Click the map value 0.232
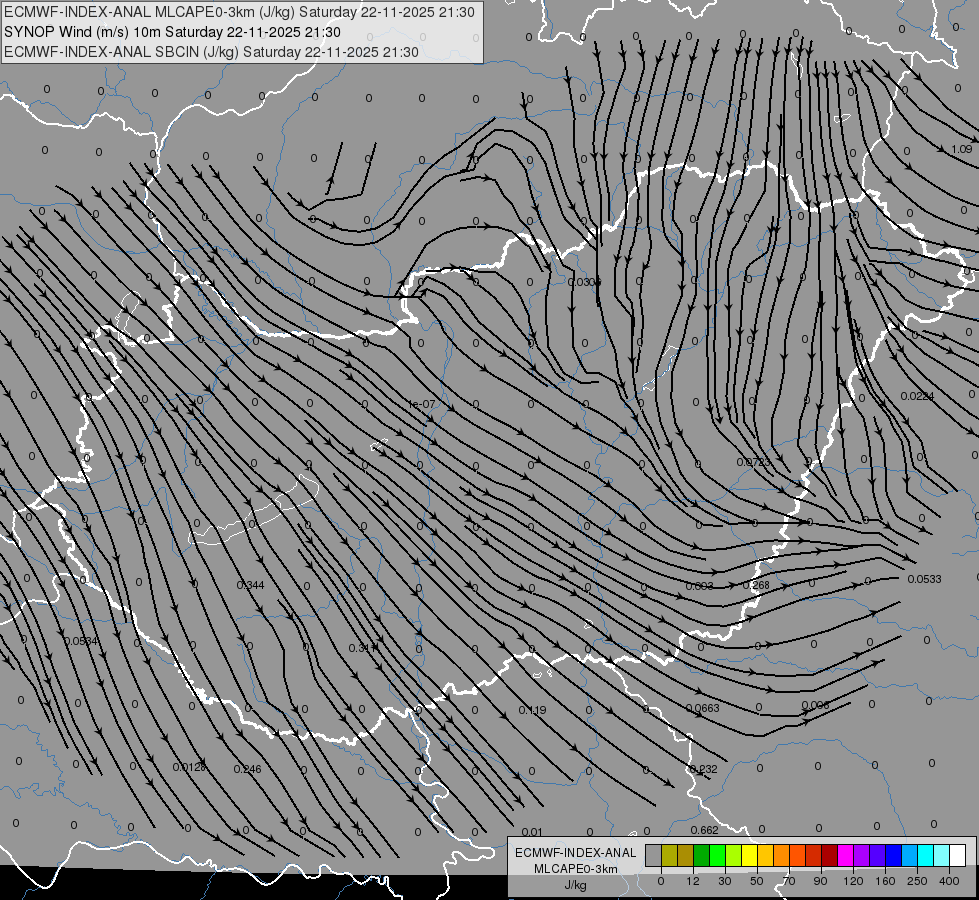The image size is (979, 900). click(x=704, y=769)
